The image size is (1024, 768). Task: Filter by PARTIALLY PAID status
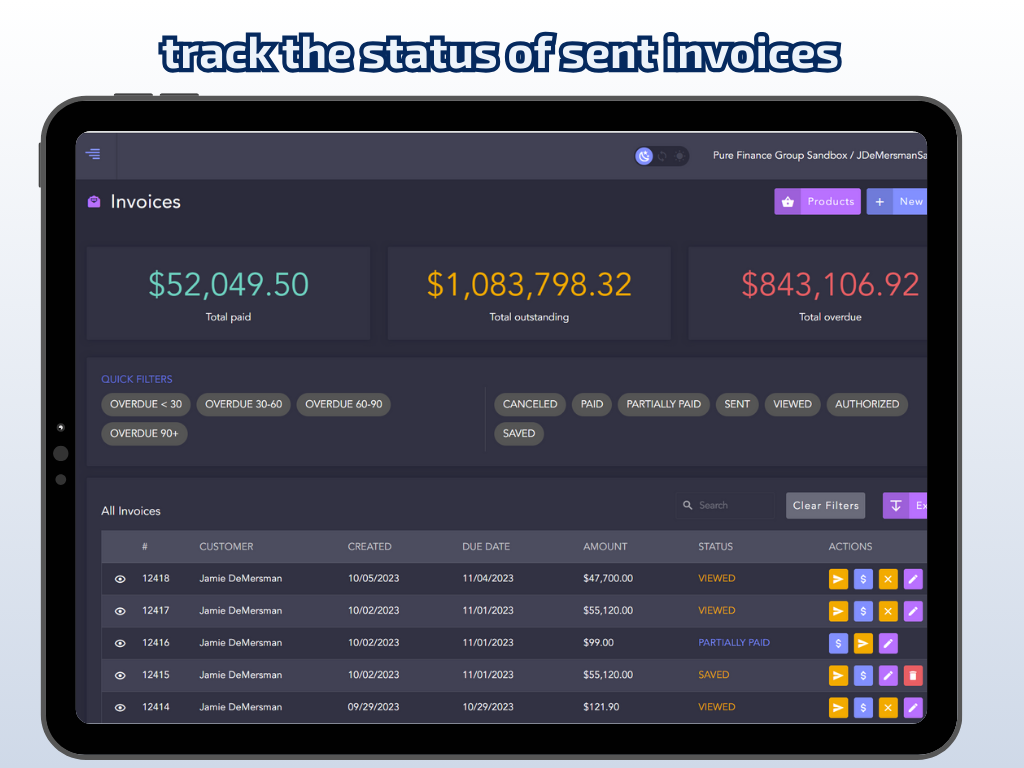(664, 404)
